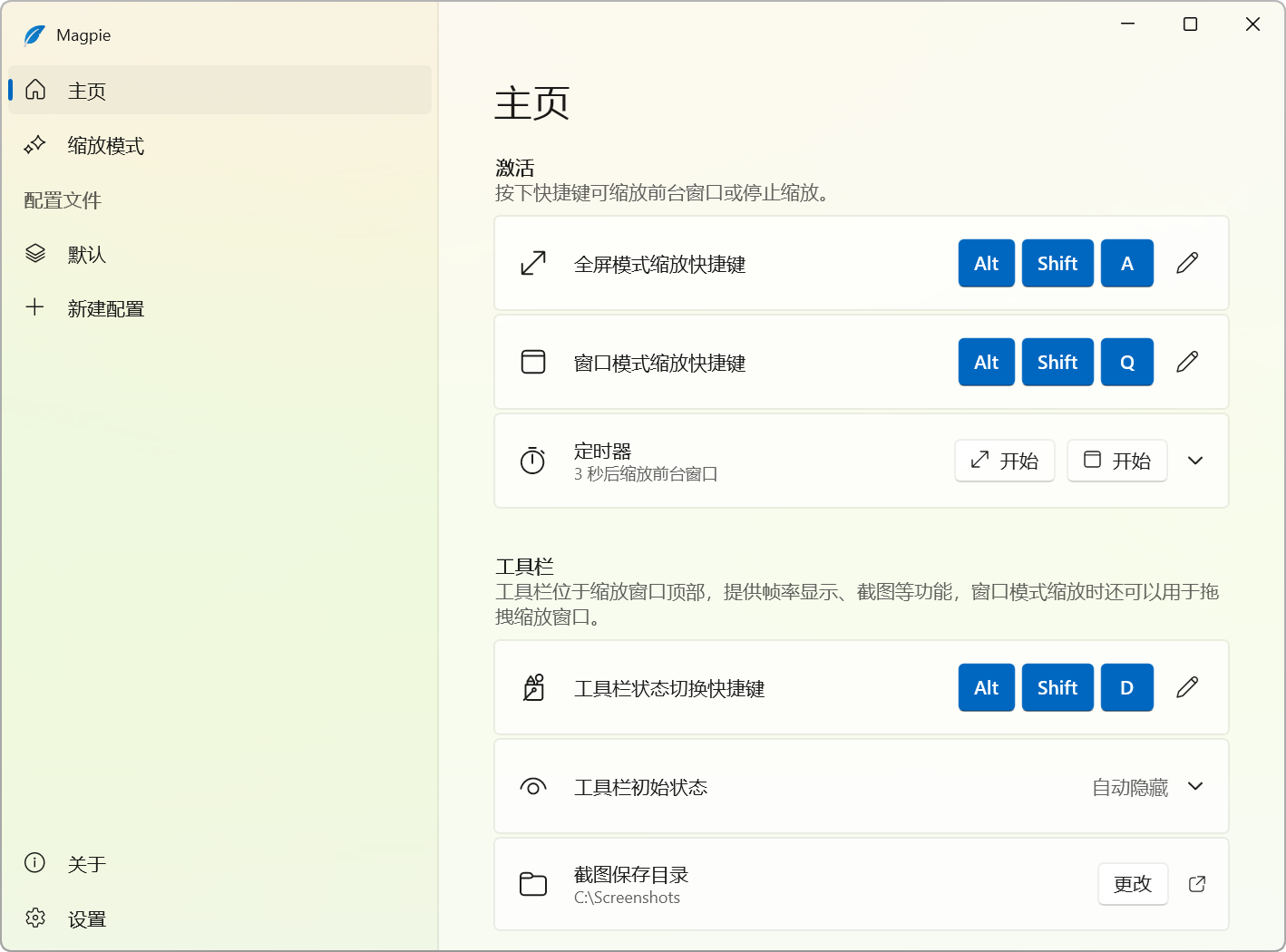Edit the 工具栏状态切换快捷键 with the pencil icon
This screenshot has width=1286, height=952.
click(1187, 687)
